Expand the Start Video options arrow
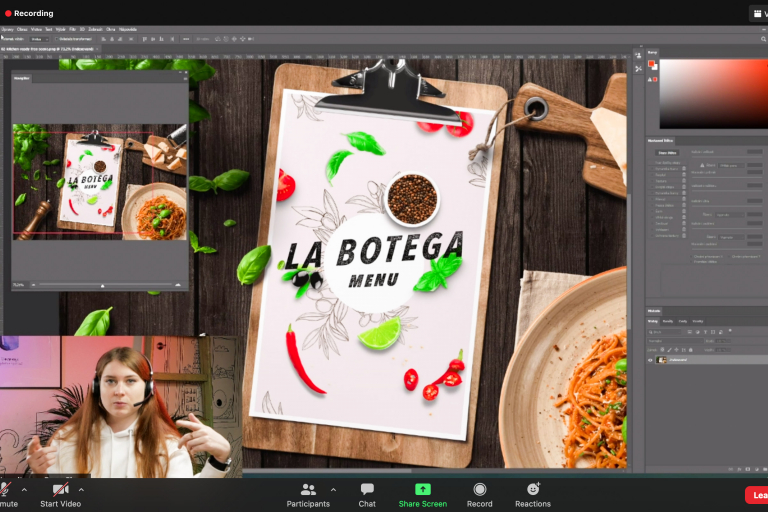768x512 pixels. click(x=81, y=489)
